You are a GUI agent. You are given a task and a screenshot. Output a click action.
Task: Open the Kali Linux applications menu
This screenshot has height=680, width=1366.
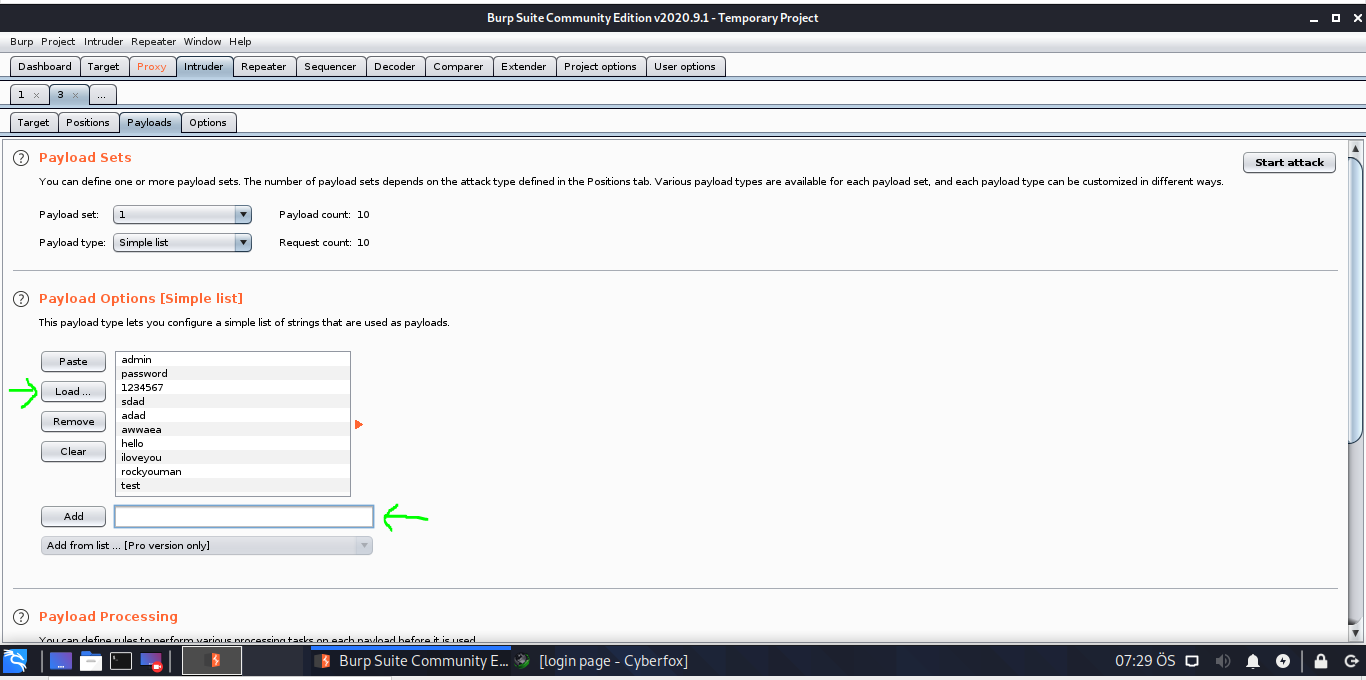pyautogui.click(x=15, y=661)
